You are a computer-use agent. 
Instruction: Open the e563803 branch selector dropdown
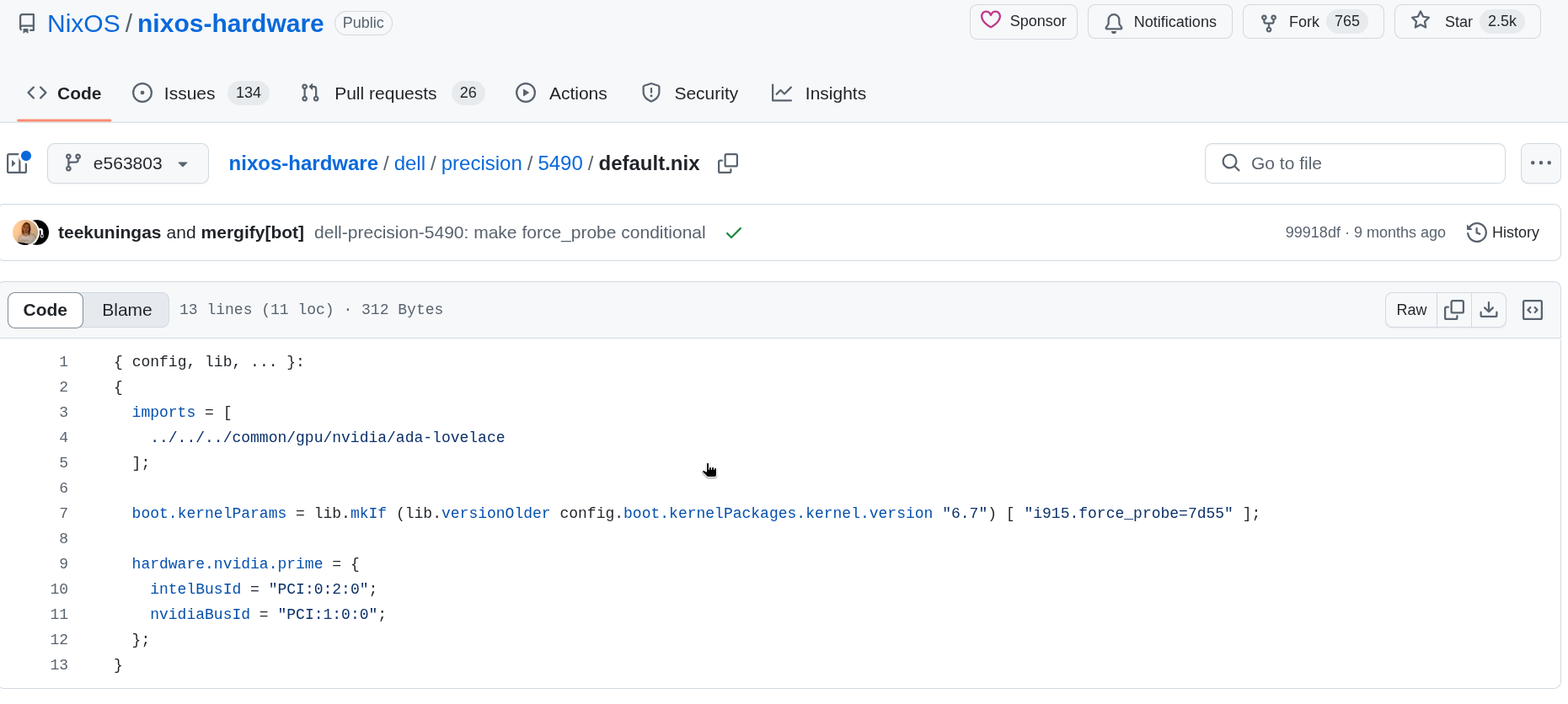click(x=128, y=163)
